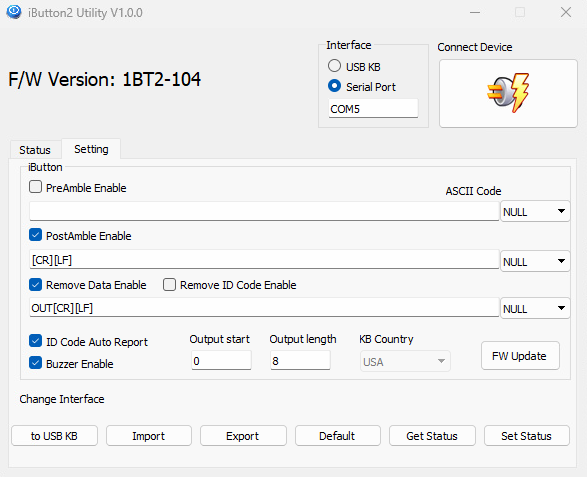Click the Output length field
587x477 pixels.
[x=300, y=361]
